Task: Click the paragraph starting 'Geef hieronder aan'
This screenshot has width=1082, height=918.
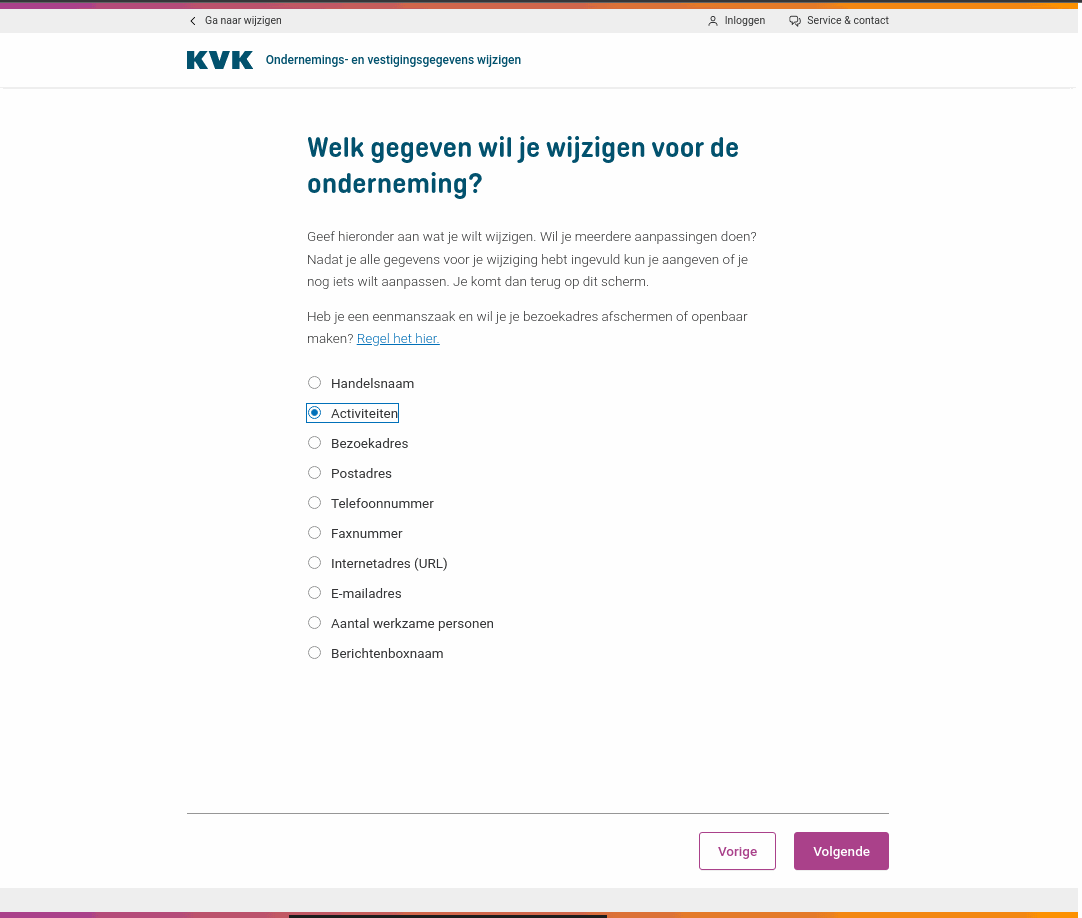Action: pyautogui.click(x=532, y=259)
